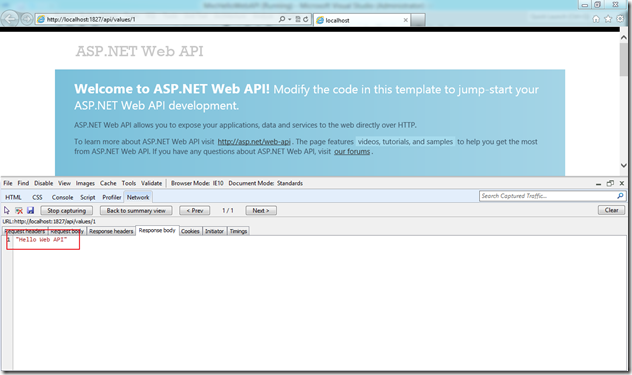Go forward with the browser Forward arrow

coord(27,19)
